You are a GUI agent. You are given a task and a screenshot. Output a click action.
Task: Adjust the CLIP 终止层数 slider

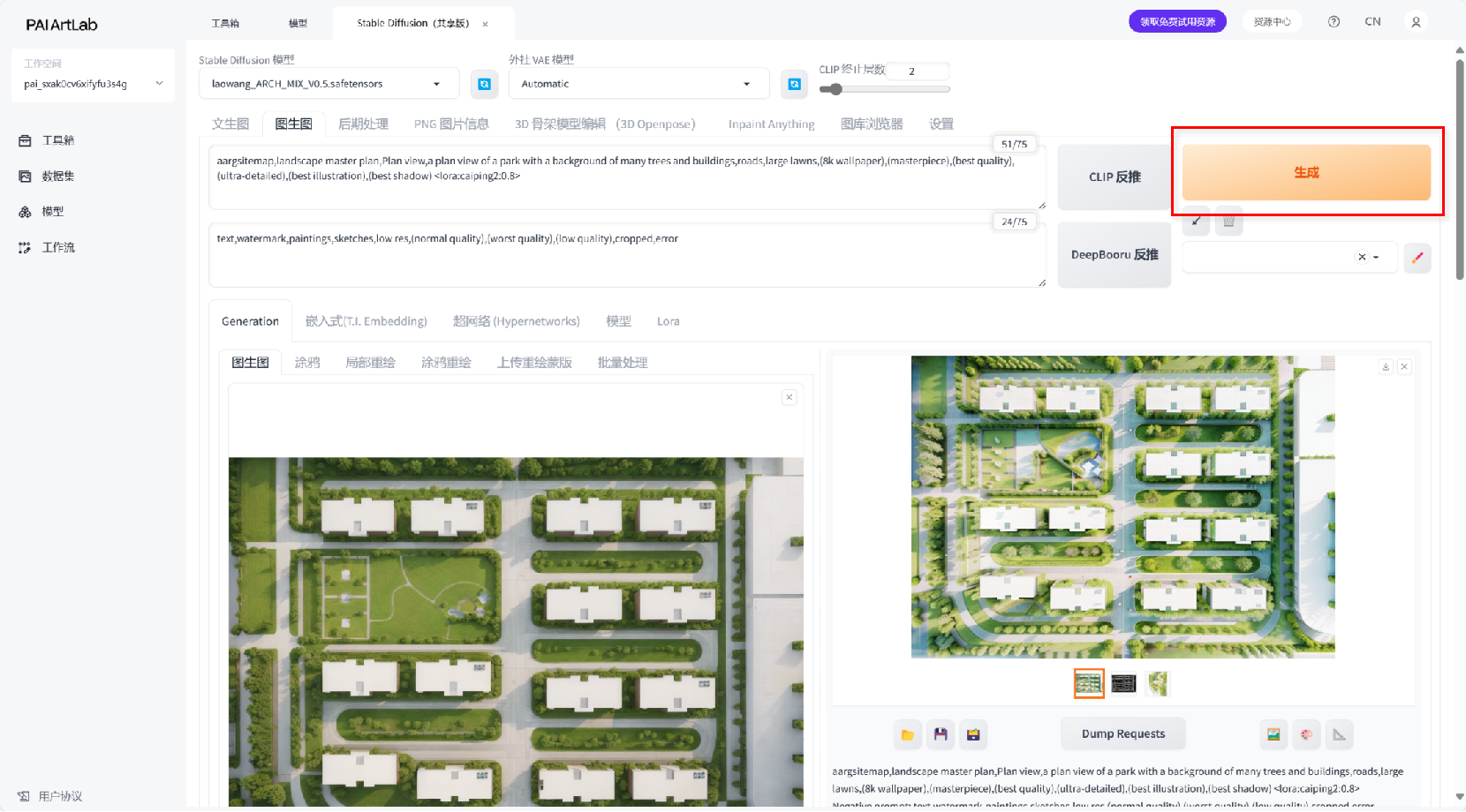[x=884, y=89]
